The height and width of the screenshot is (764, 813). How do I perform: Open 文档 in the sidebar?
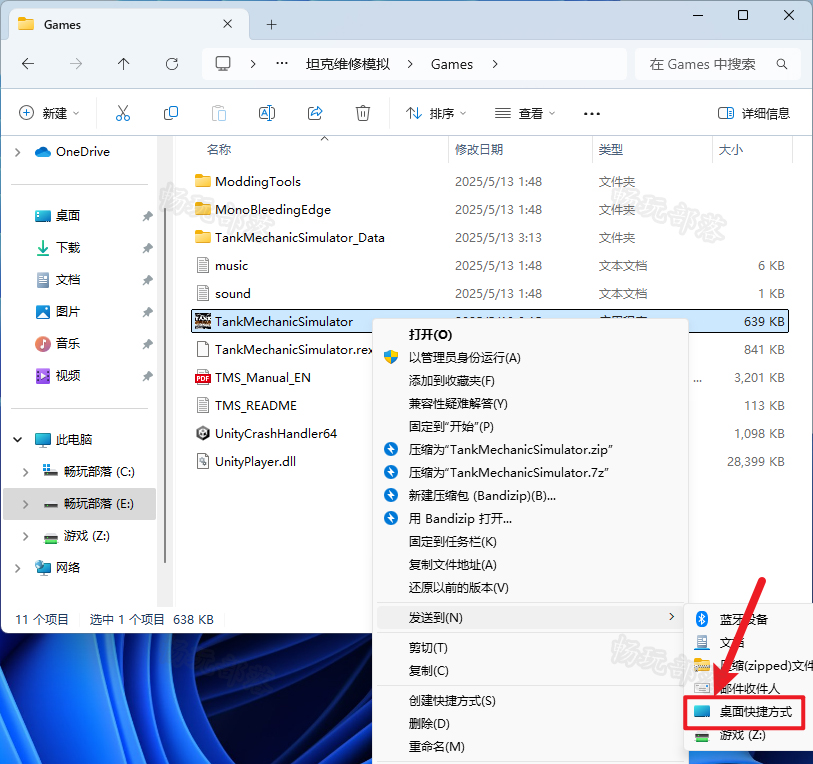coord(68,280)
